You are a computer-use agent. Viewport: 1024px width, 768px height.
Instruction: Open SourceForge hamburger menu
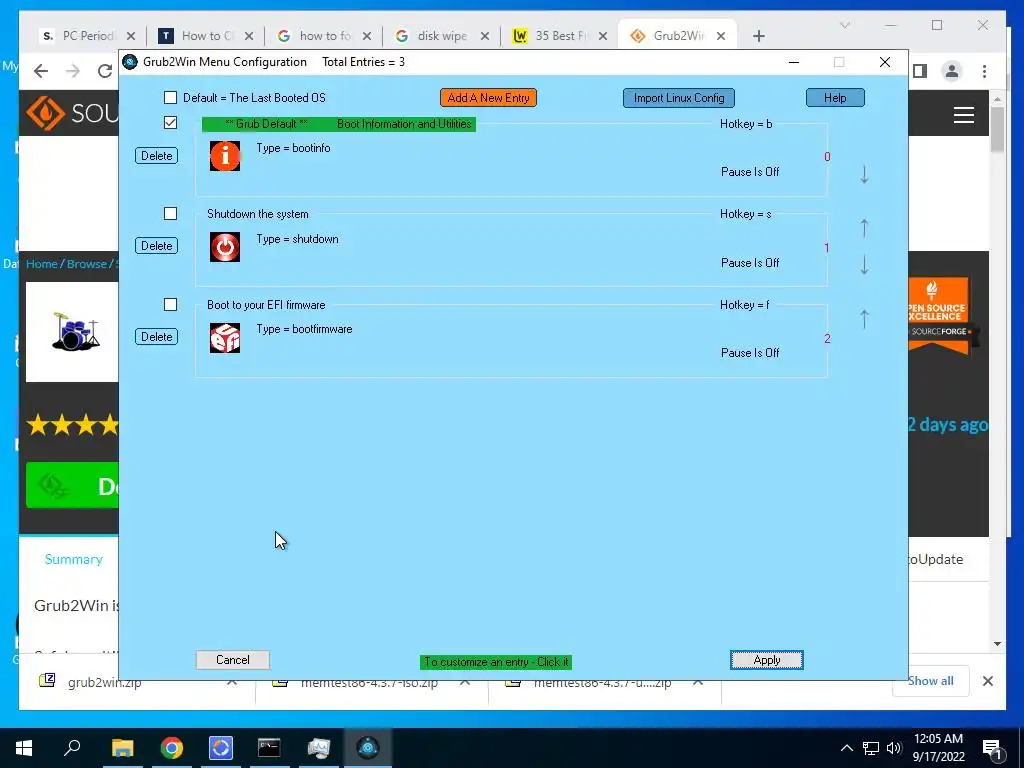963,115
